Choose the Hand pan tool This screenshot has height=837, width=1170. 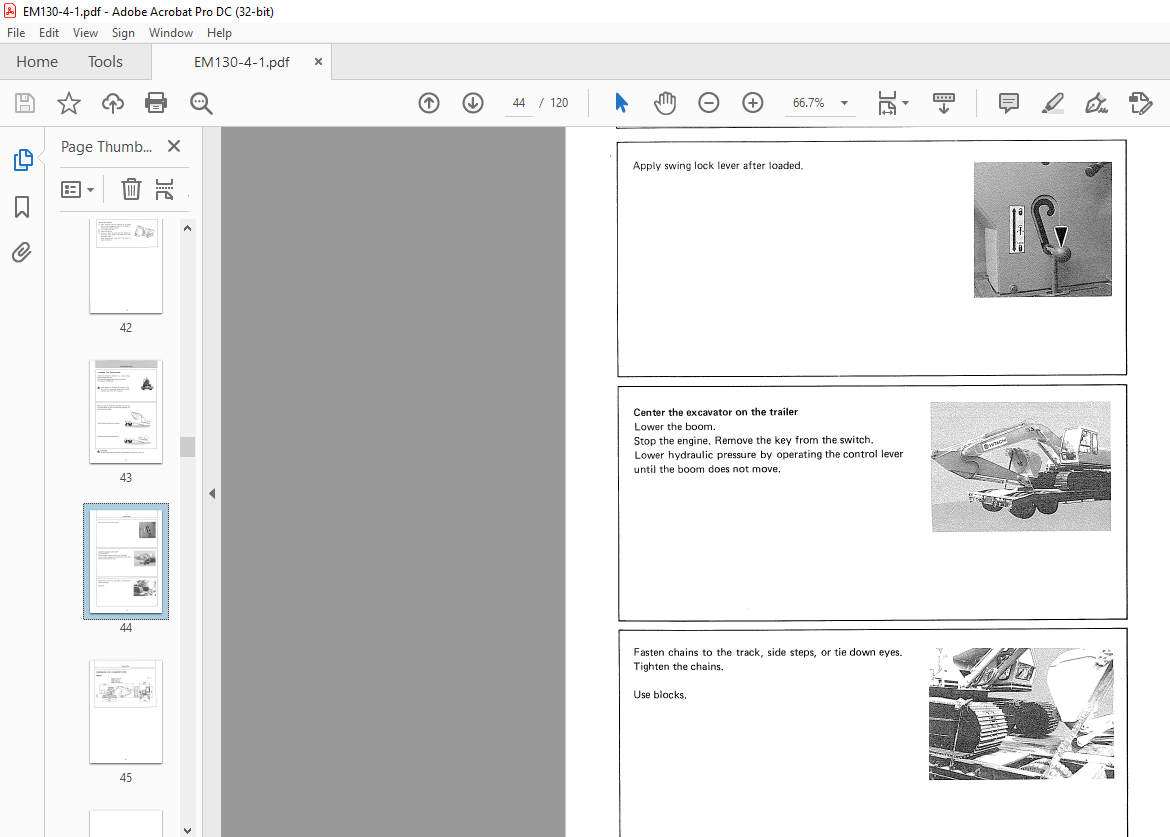(x=665, y=103)
